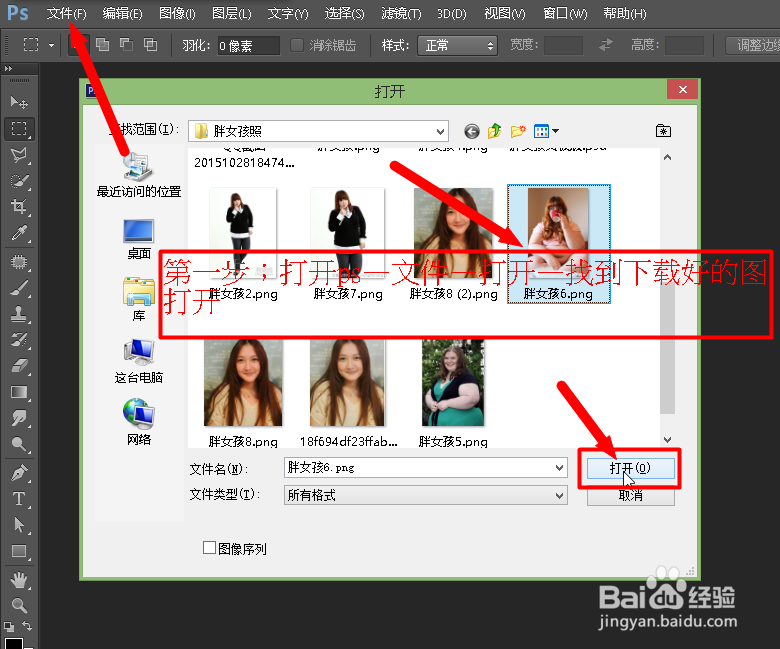Select the History Brush tool
Image resolution: width=780 pixels, height=649 pixels.
pyautogui.click(x=19, y=340)
